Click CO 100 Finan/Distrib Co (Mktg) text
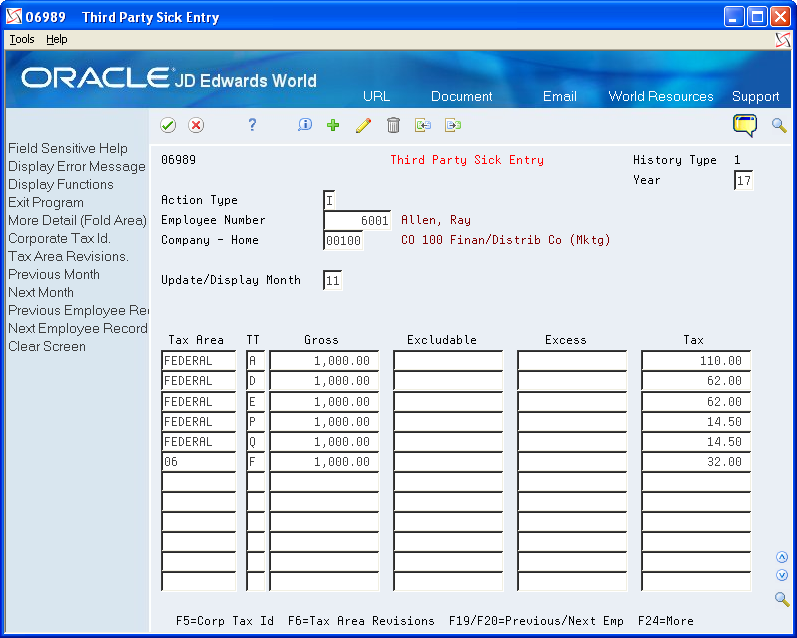 506,240
